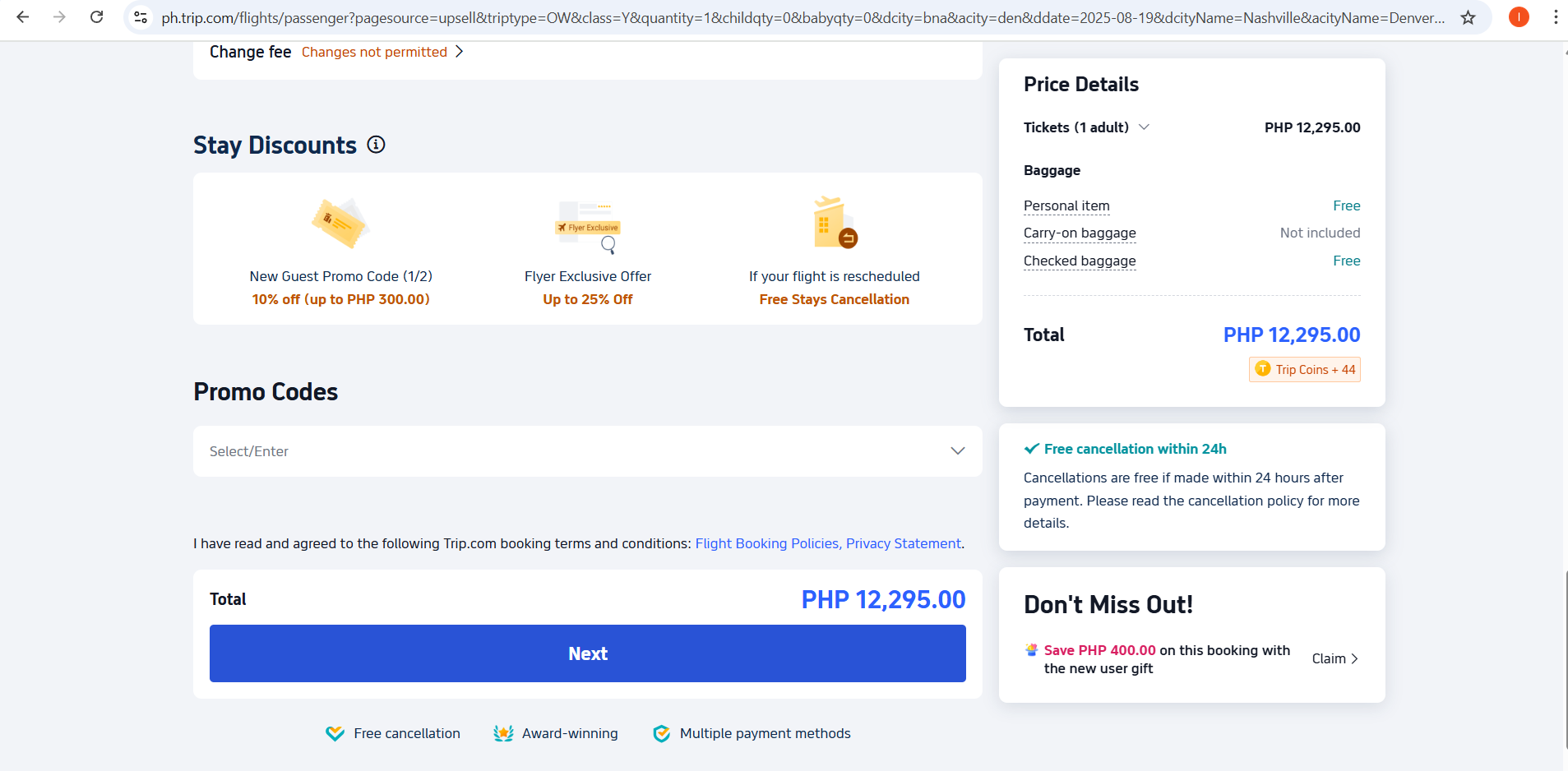Reload the page in the browser

pos(96,17)
